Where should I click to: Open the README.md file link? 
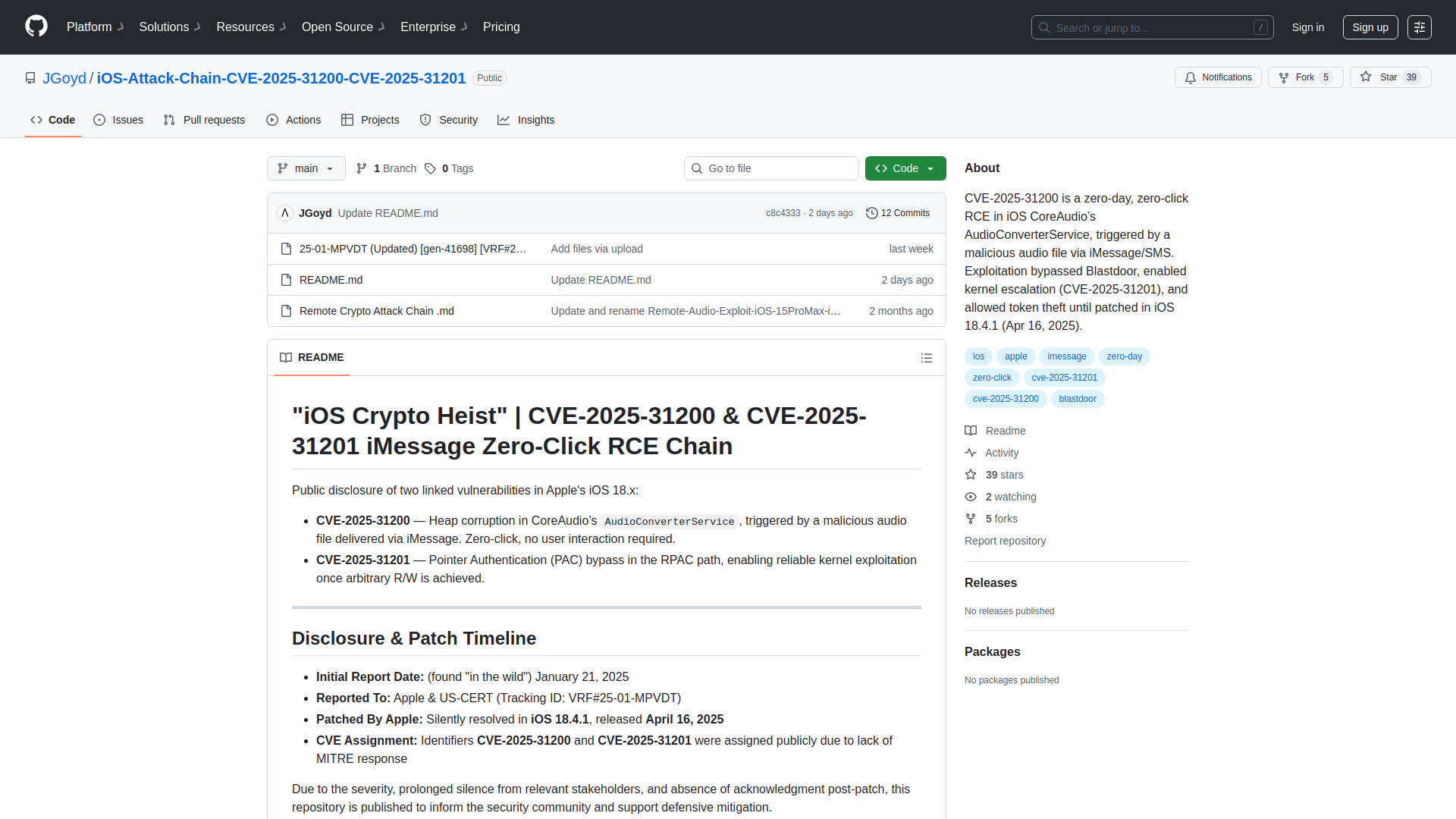(330, 280)
